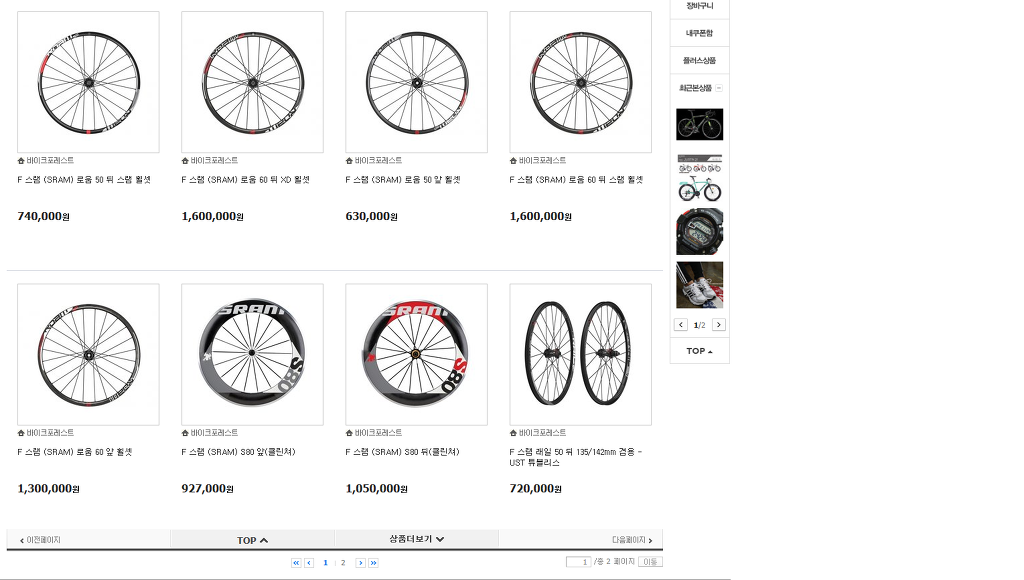Click 바이크포레스트 seller name above 로움 60 스램
1024x580 pixels.
point(542,161)
